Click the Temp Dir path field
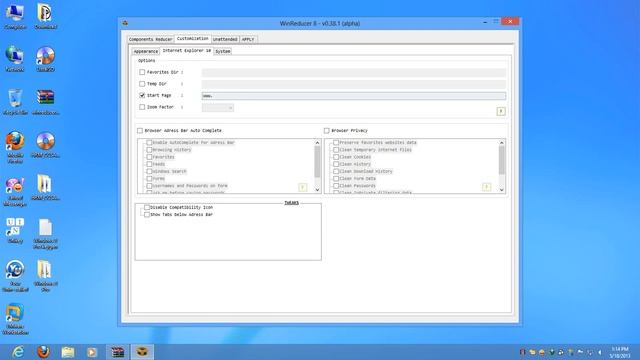The height and width of the screenshot is (360, 640). click(x=353, y=84)
